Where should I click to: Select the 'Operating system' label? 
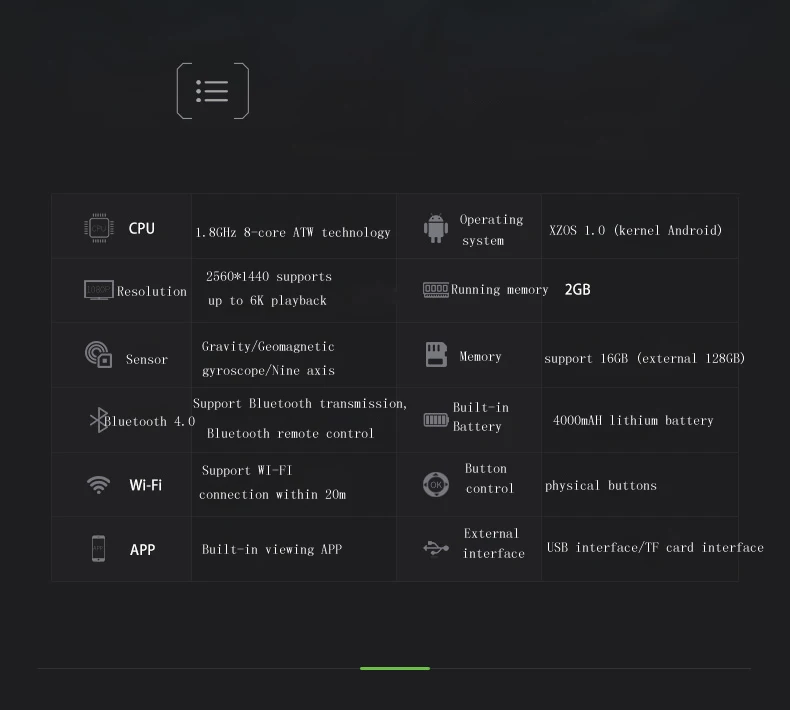click(x=491, y=230)
